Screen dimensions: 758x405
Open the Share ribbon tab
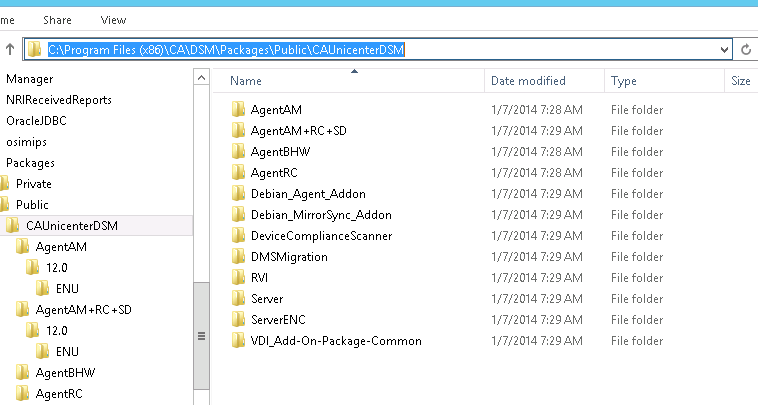point(57,20)
